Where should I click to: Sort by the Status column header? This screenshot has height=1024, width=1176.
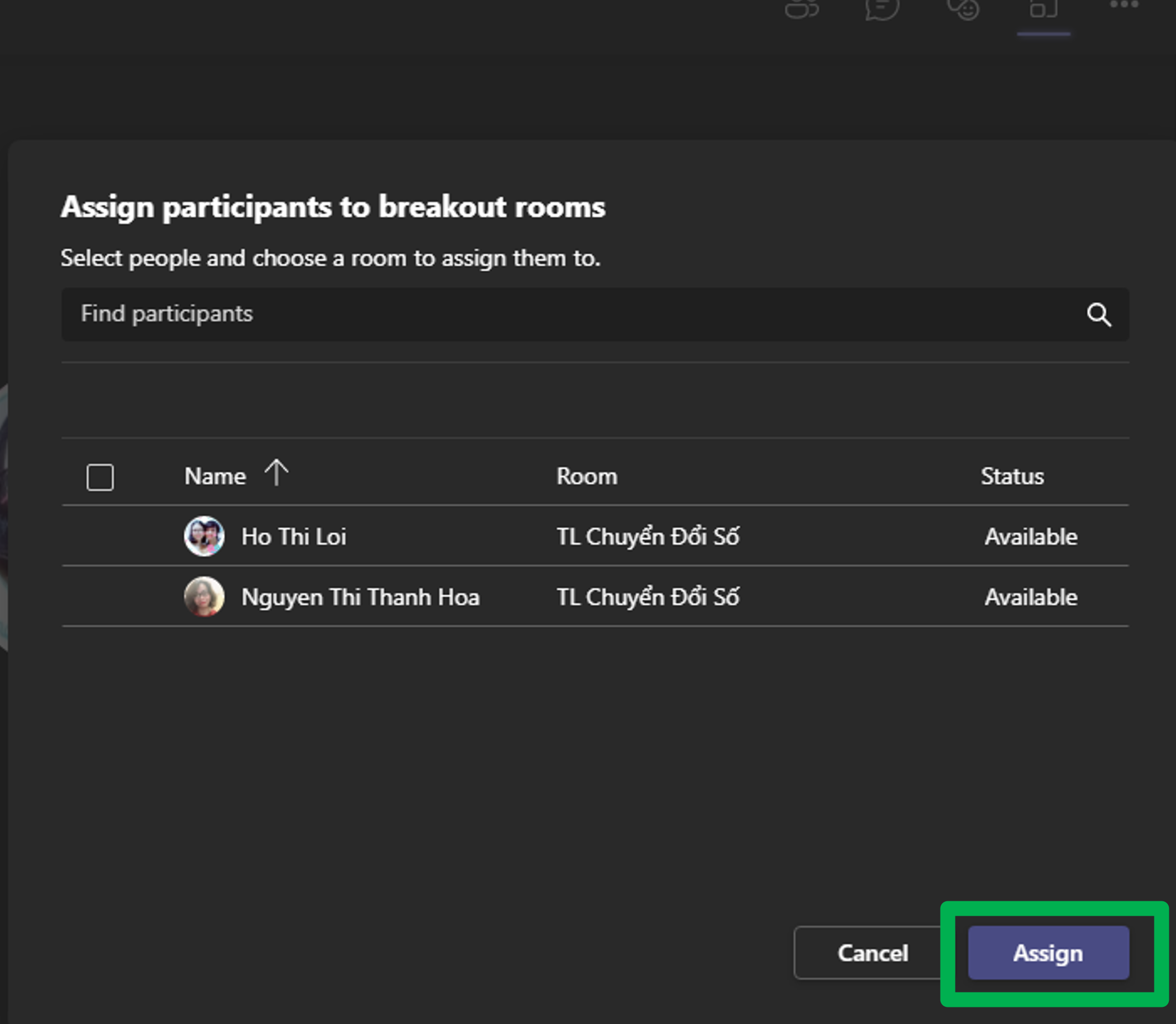[1011, 476]
